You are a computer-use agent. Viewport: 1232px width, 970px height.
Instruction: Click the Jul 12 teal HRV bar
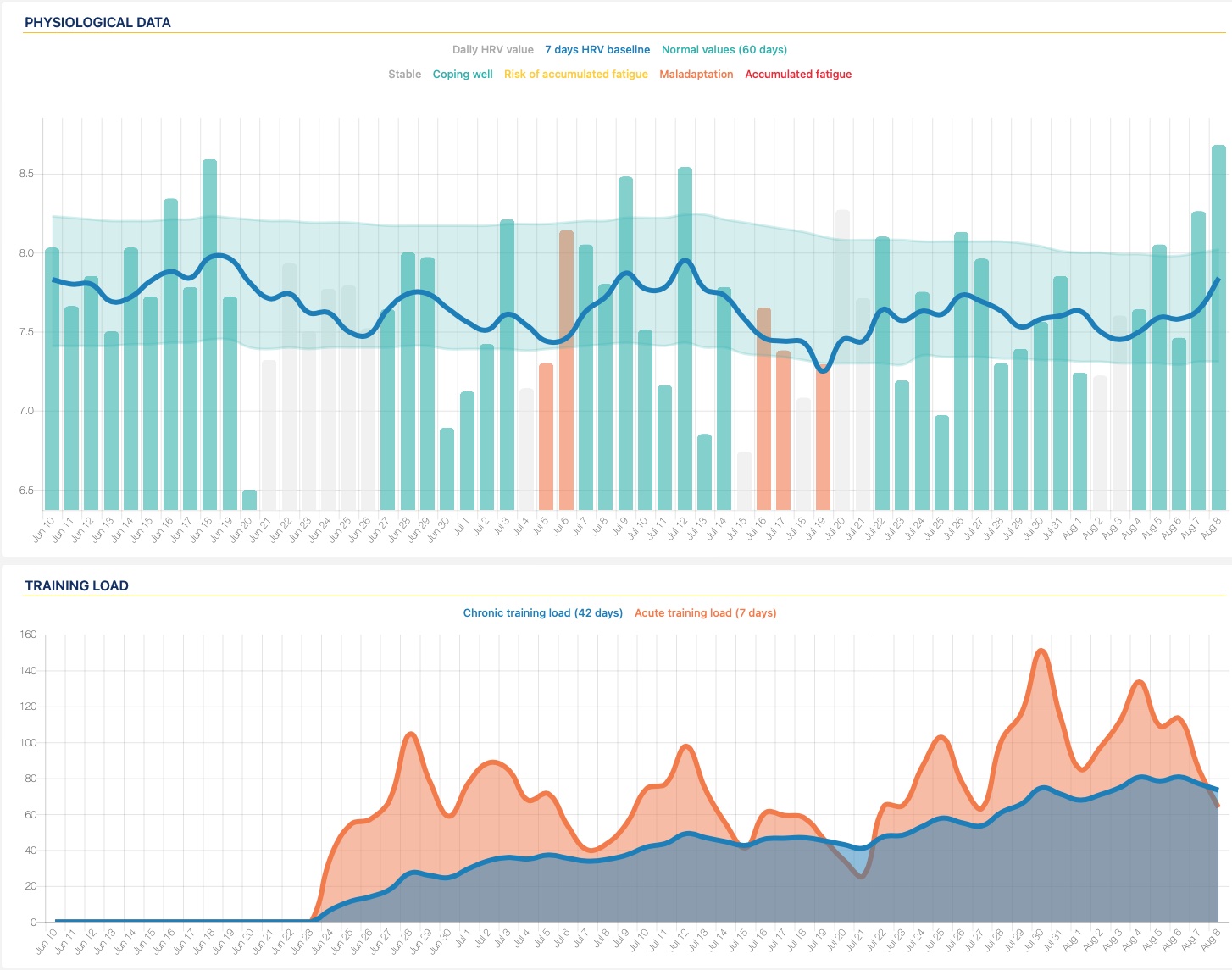[x=685, y=339]
